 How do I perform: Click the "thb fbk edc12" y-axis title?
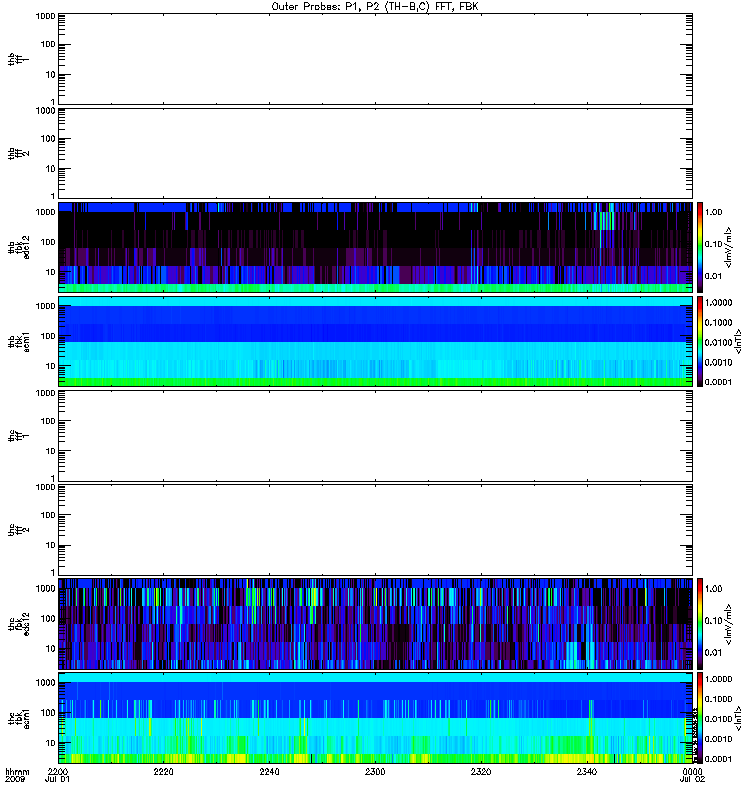pyautogui.click(x=19, y=247)
